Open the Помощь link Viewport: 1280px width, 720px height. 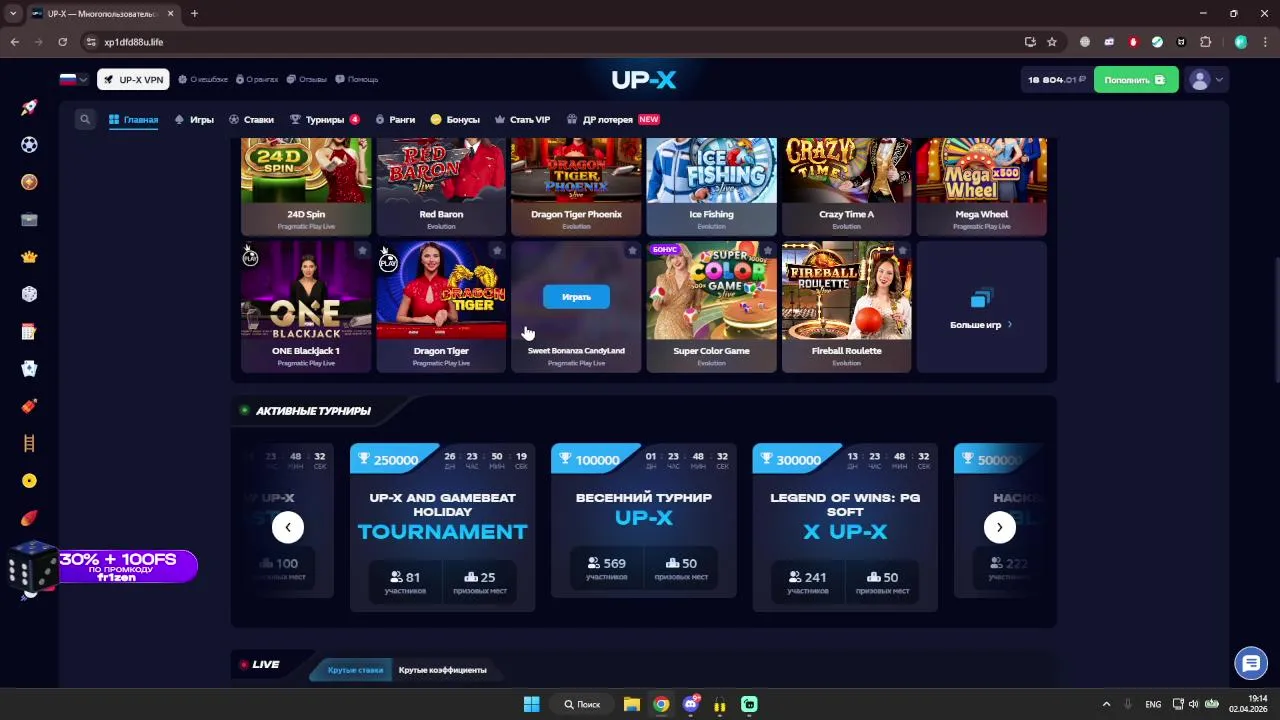(x=357, y=79)
